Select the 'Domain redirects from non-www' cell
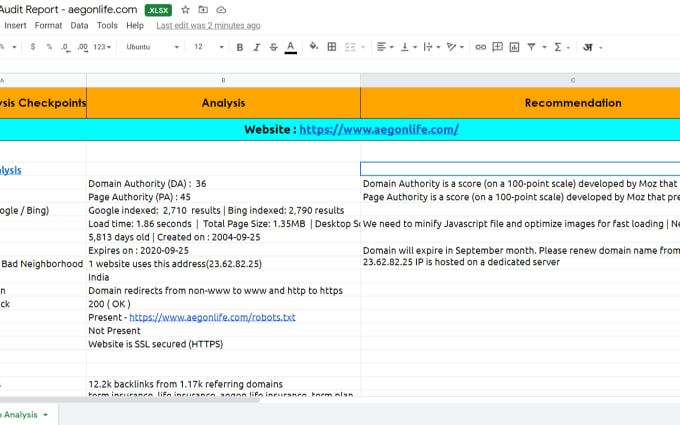Screen dimensions: 680x425 (x=223, y=291)
